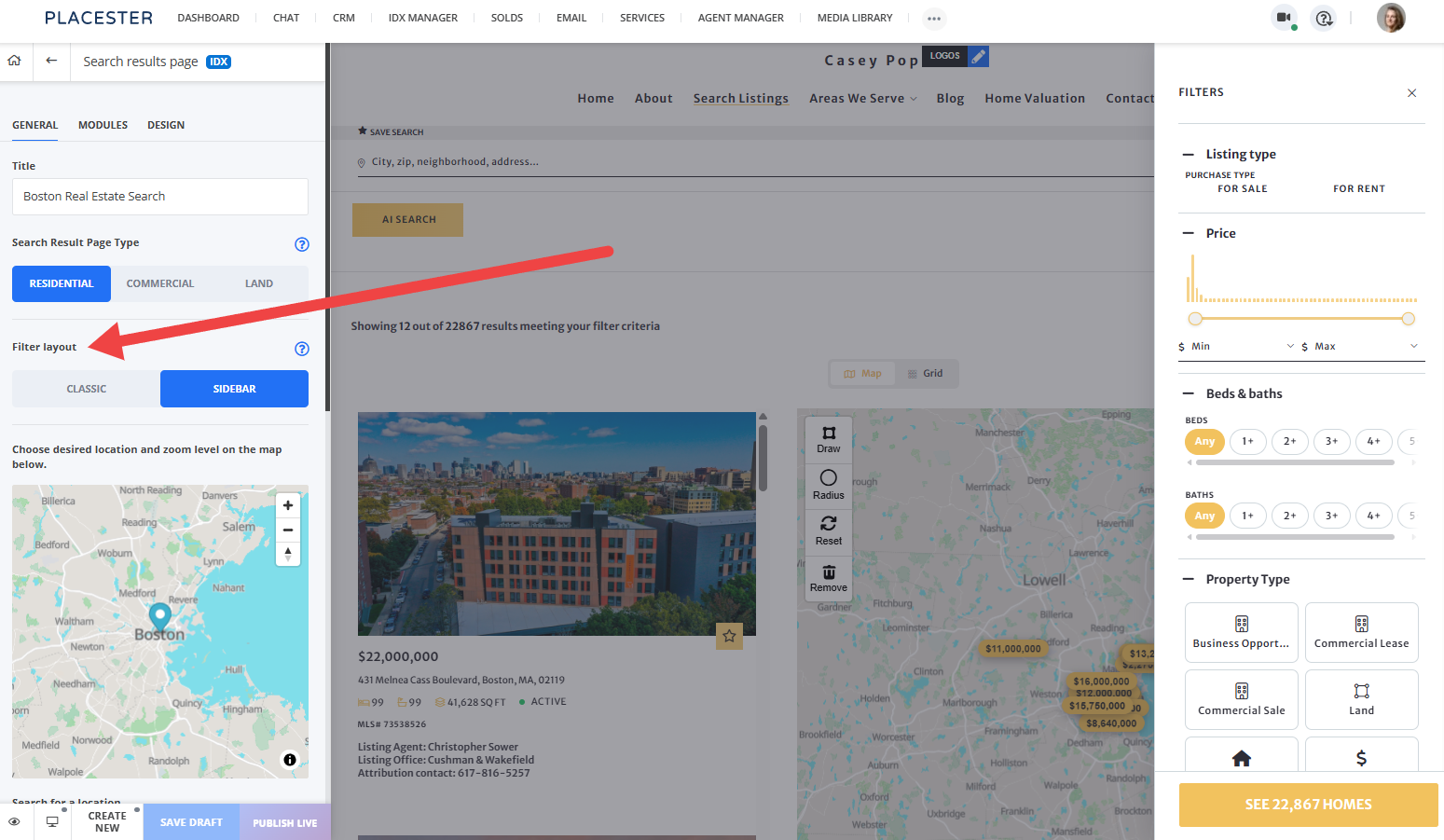The height and width of the screenshot is (840, 1444).
Task: Click the AI SEARCH button
Action: click(x=408, y=220)
